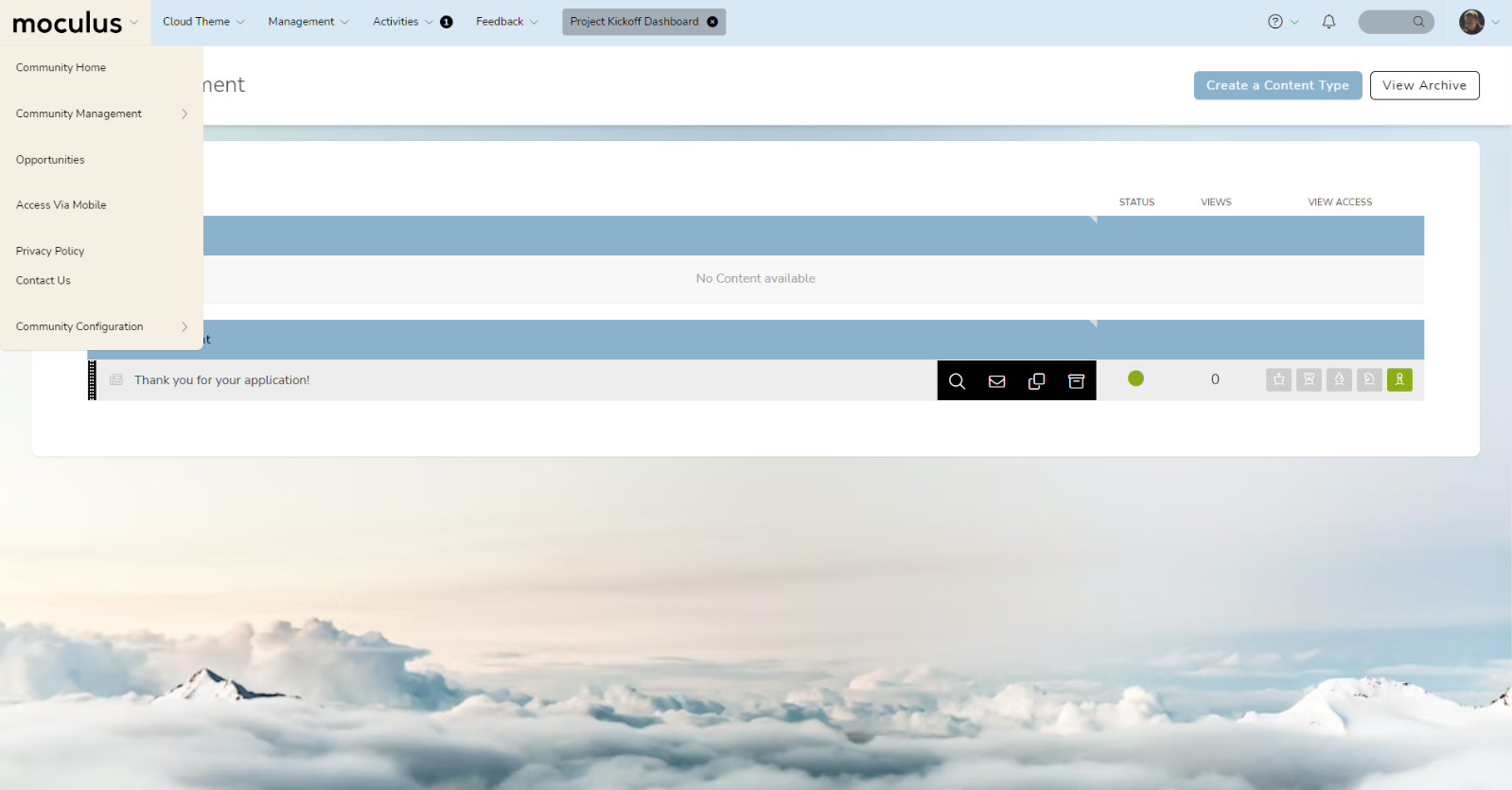Click the VIEW ACCESS column header
Image resolution: width=1512 pixels, height=790 pixels.
coord(1340,202)
